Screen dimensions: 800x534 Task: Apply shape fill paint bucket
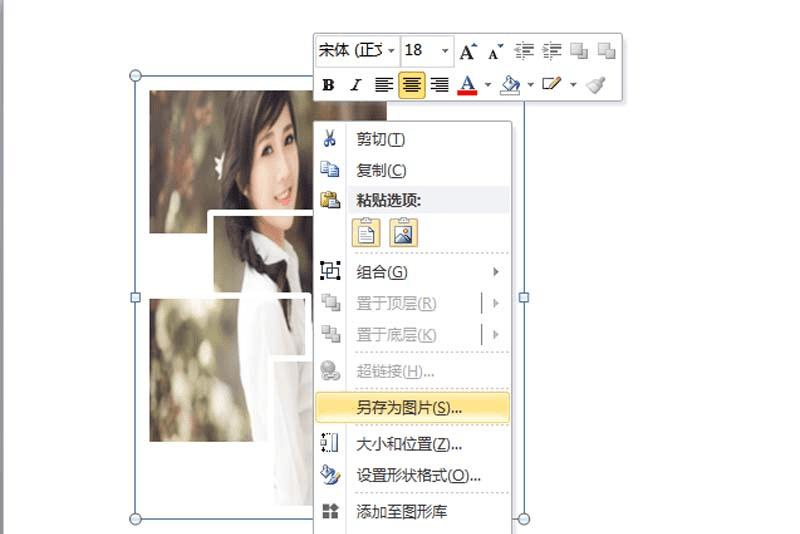click(510, 85)
